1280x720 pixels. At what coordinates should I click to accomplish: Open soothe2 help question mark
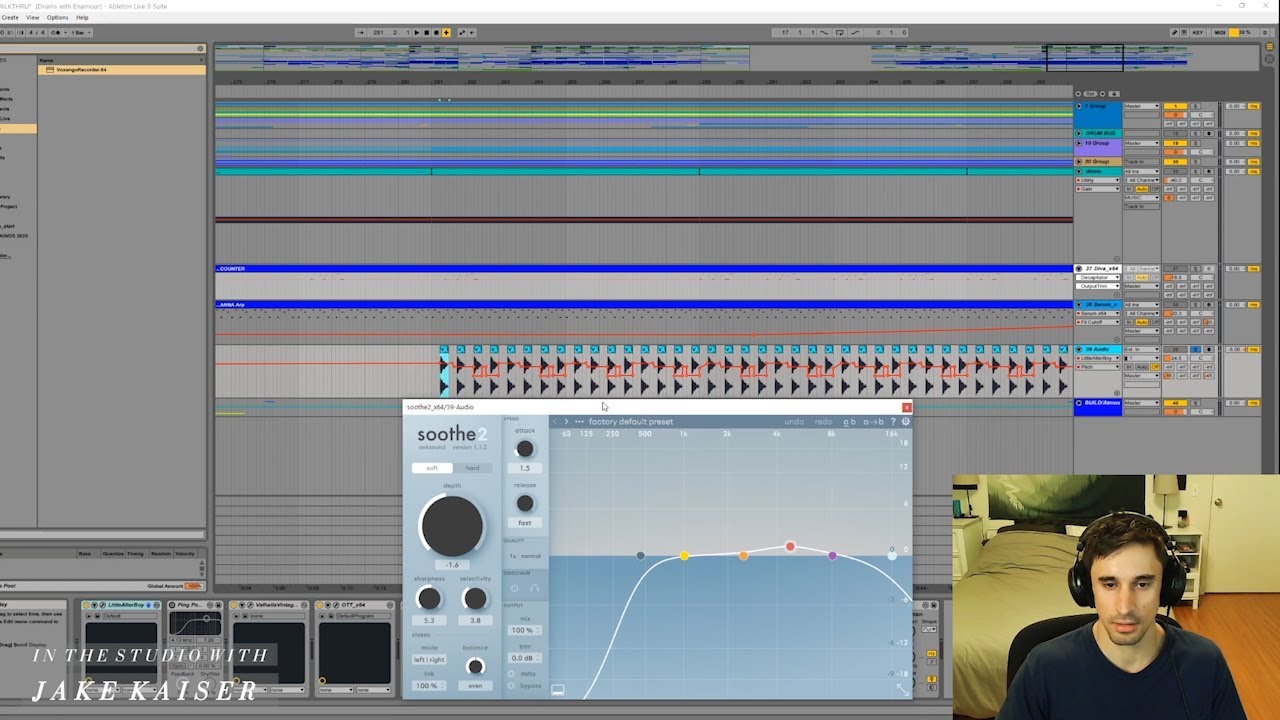[893, 421]
